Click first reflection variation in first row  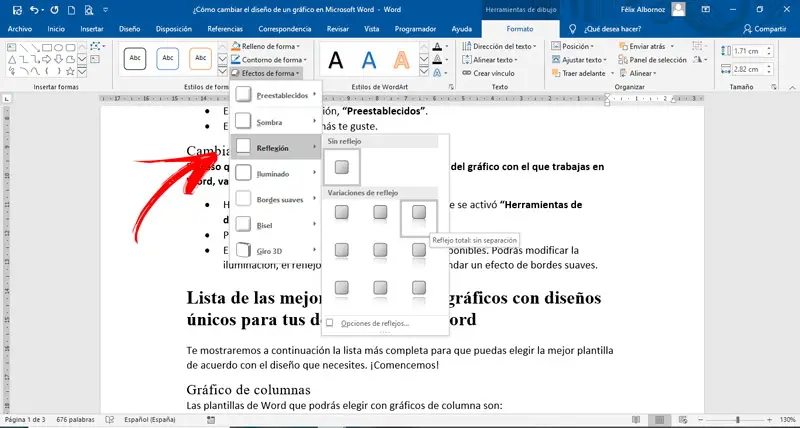tap(342, 215)
